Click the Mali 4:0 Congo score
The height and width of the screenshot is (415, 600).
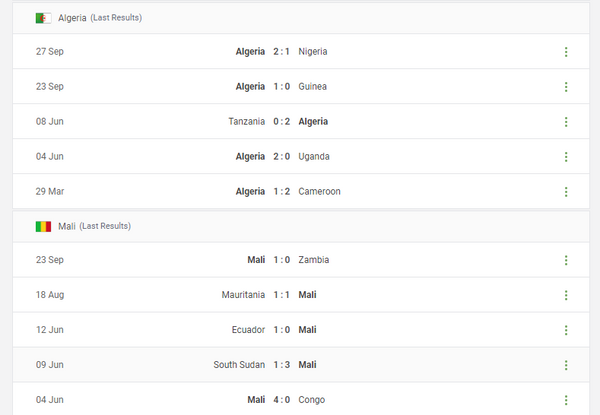pyautogui.click(x=281, y=400)
